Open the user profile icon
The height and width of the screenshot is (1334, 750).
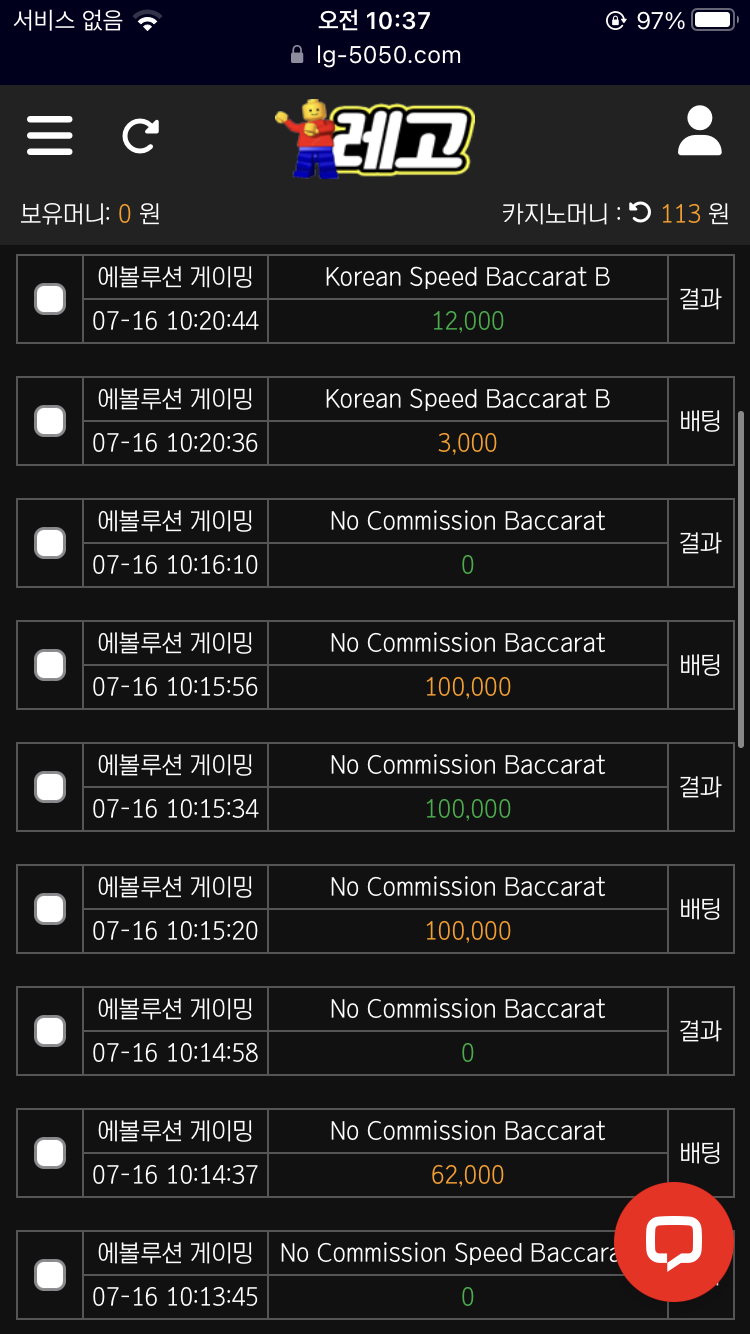[x=699, y=132]
